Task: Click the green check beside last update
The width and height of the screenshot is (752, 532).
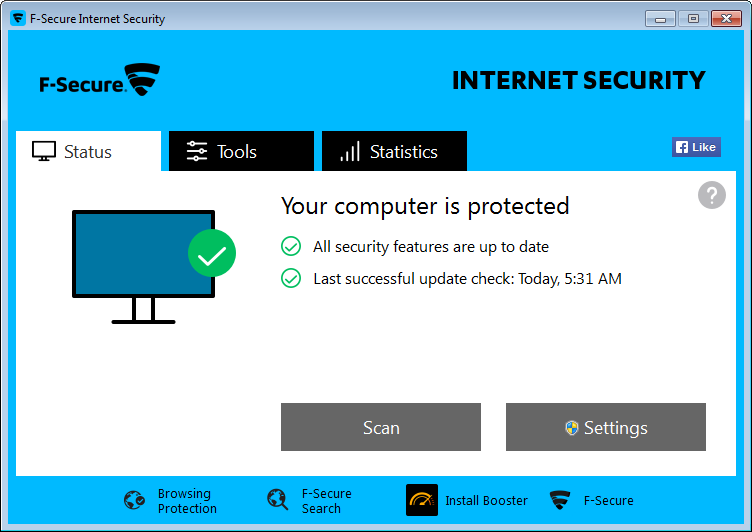Action: [x=291, y=278]
